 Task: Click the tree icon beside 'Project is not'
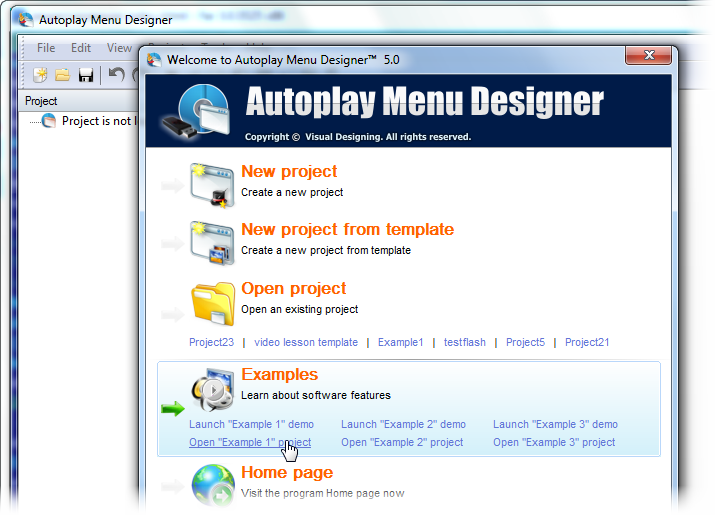(x=48, y=121)
